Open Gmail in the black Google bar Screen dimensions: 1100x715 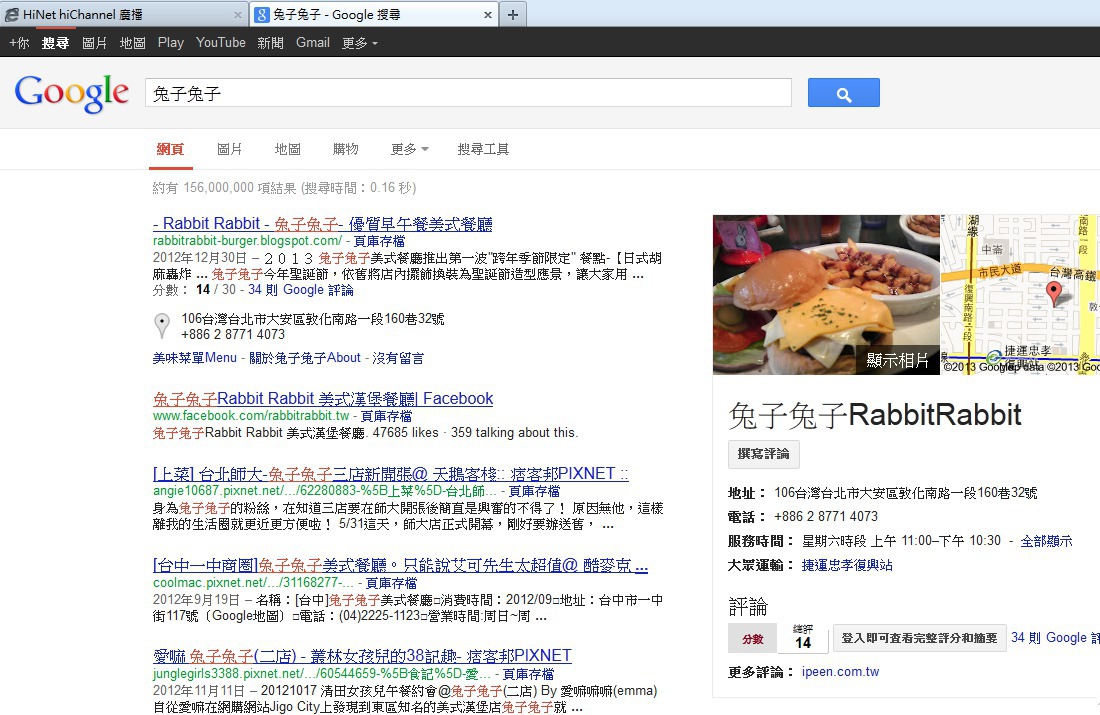(x=313, y=43)
